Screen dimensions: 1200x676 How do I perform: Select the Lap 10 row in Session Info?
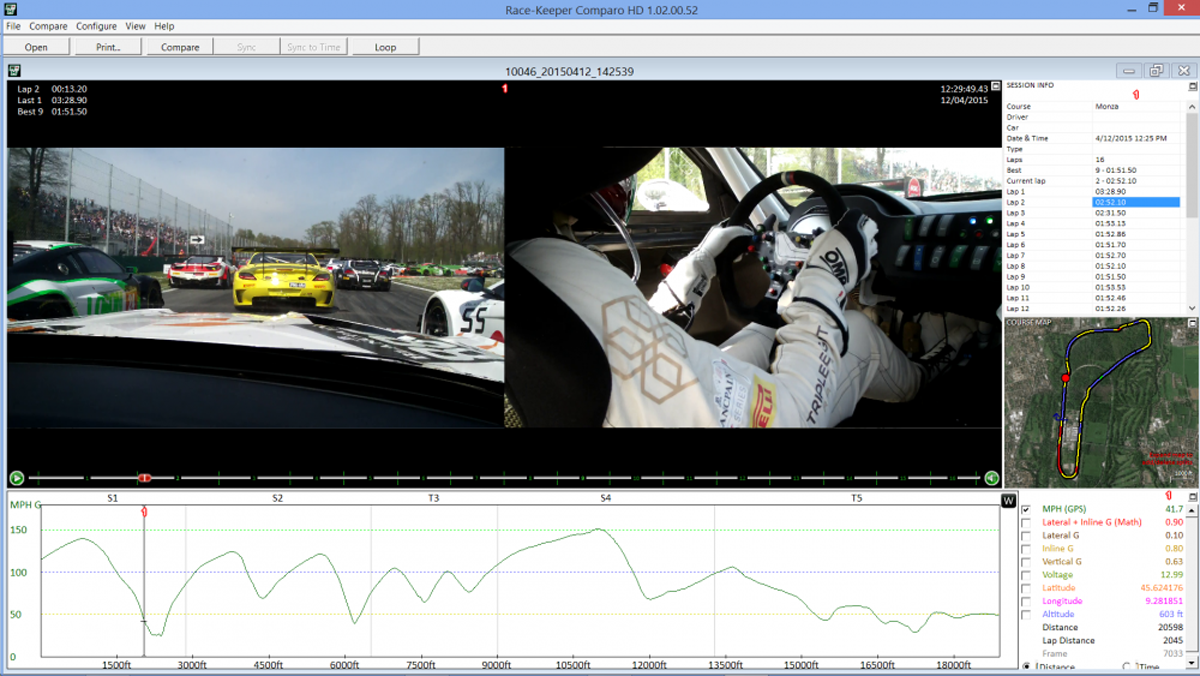coord(1094,288)
